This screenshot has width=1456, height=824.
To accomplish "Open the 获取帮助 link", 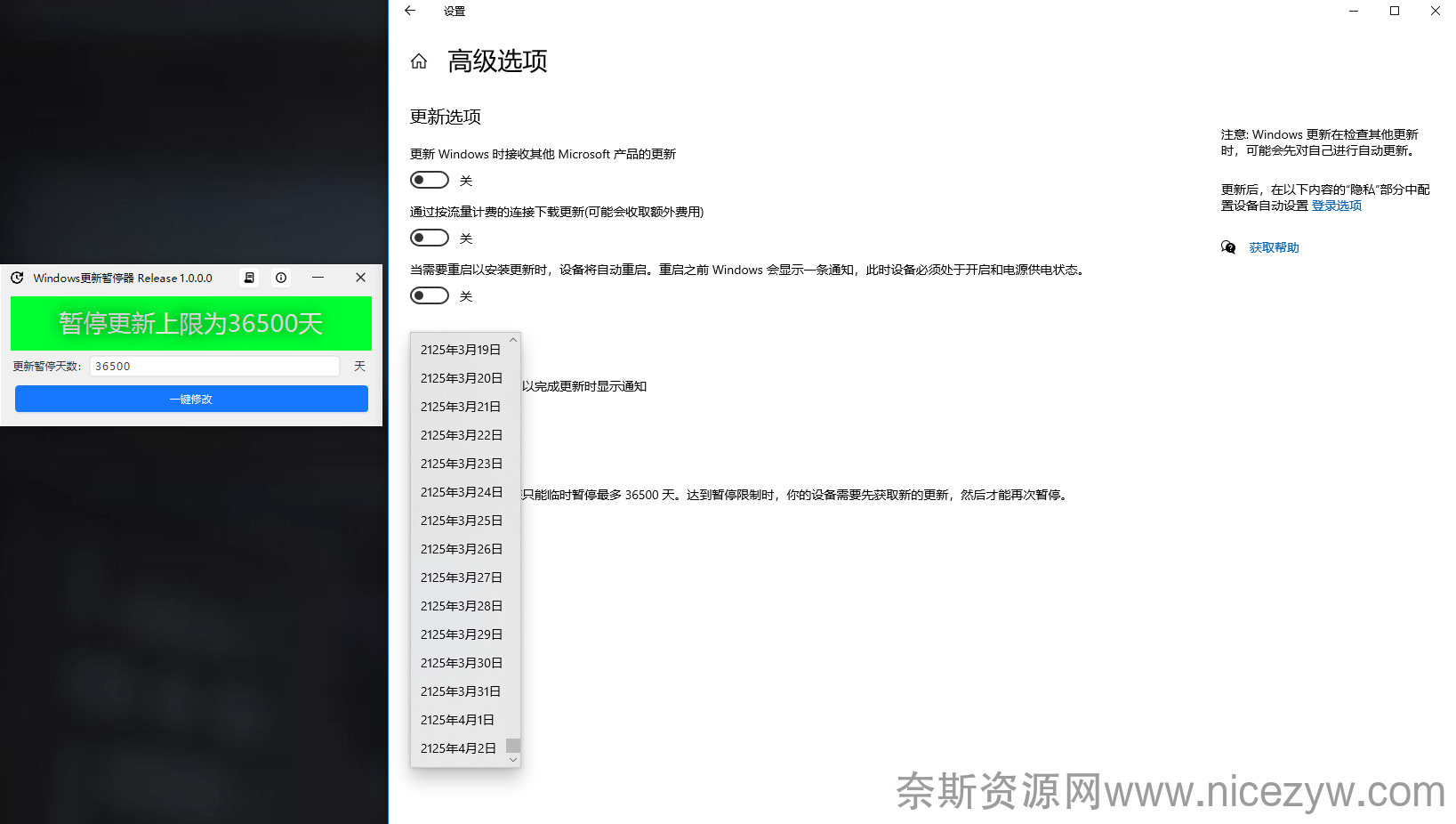I will [x=1274, y=247].
